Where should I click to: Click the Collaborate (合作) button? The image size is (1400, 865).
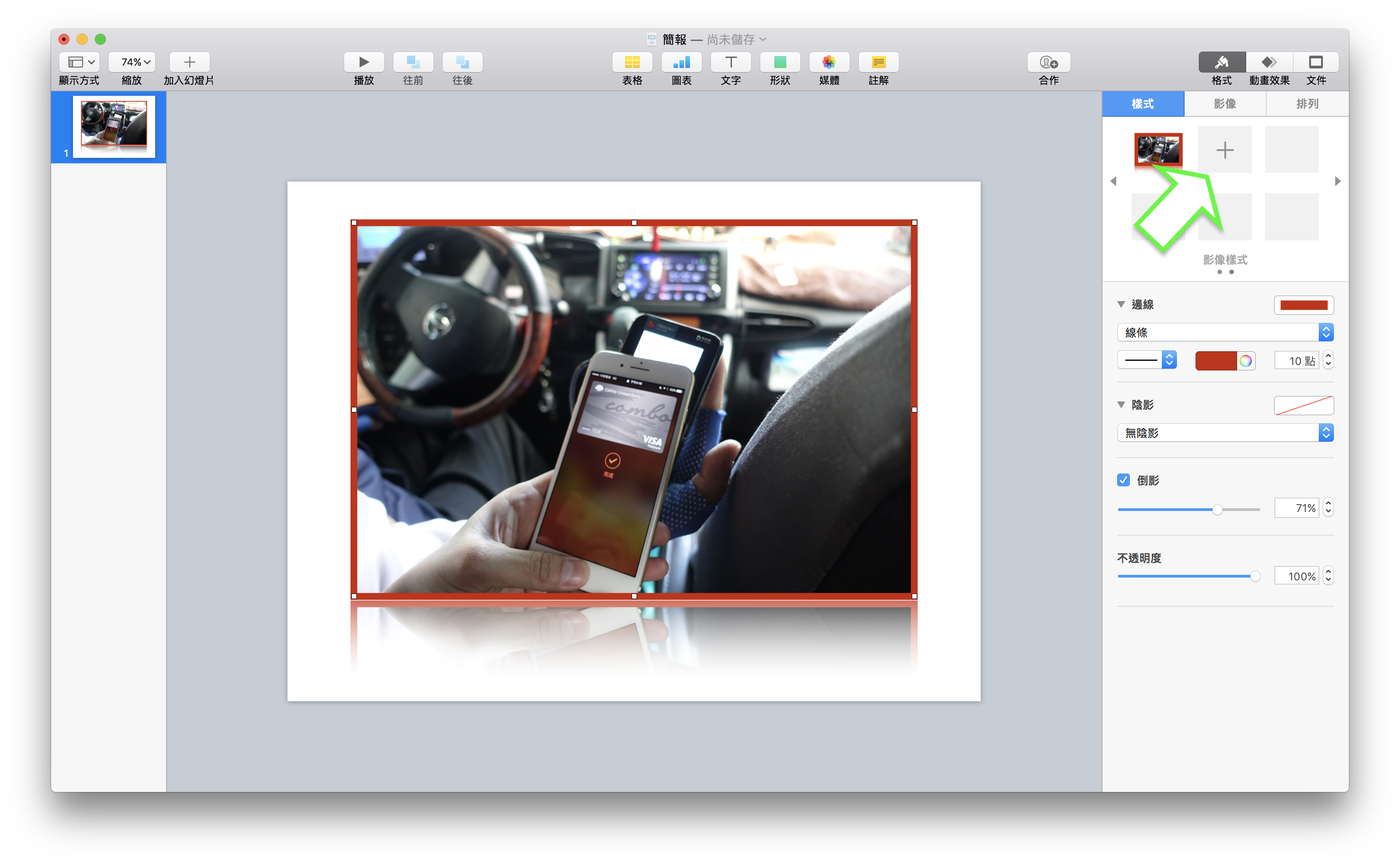[x=1049, y=62]
